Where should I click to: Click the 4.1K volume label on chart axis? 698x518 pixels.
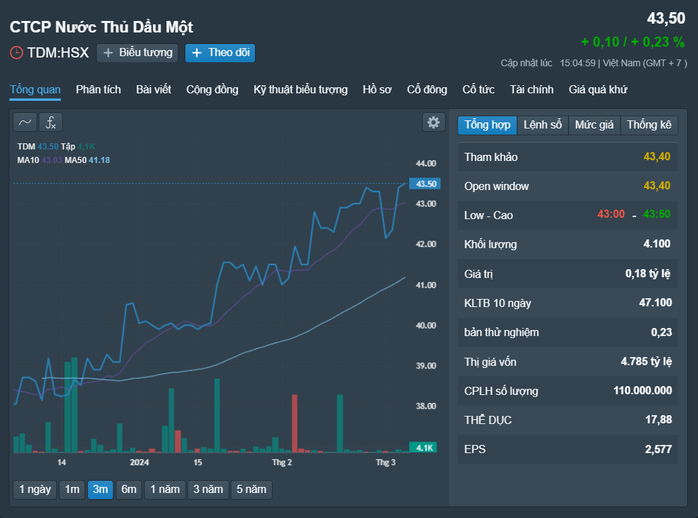tap(423, 448)
